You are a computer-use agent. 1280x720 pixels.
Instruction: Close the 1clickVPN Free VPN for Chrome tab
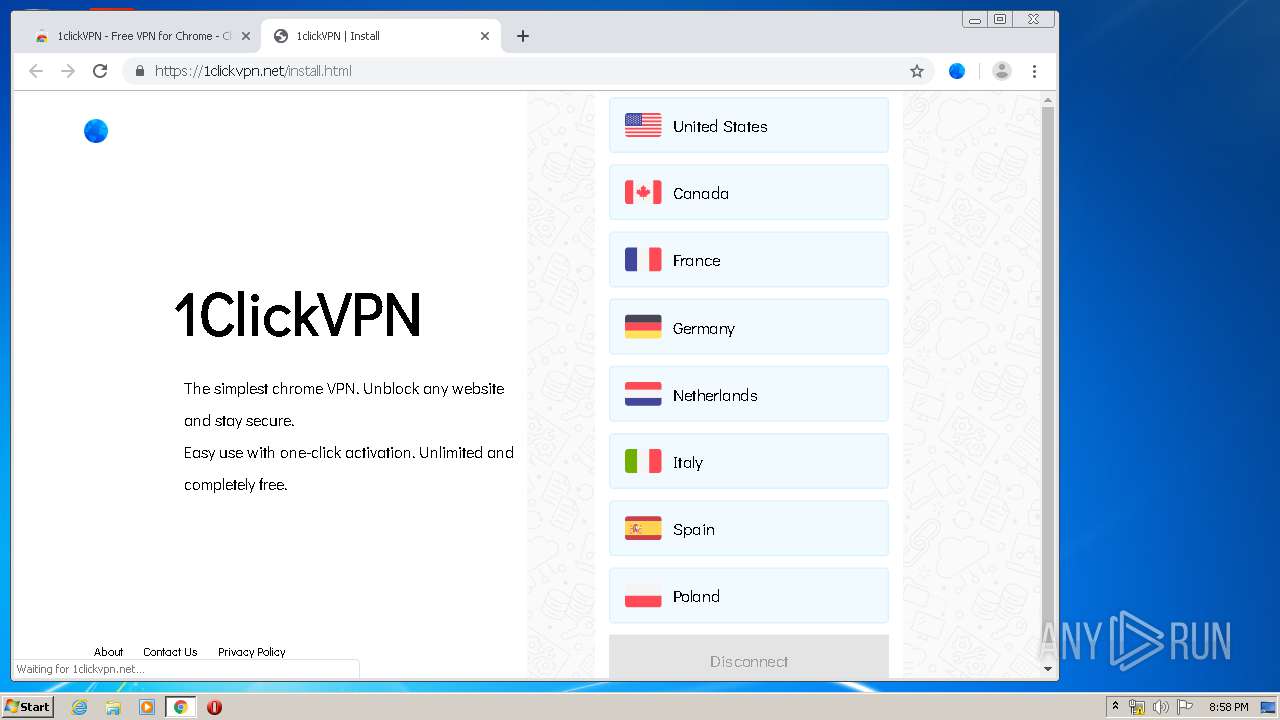pyautogui.click(x=246, y=36)
